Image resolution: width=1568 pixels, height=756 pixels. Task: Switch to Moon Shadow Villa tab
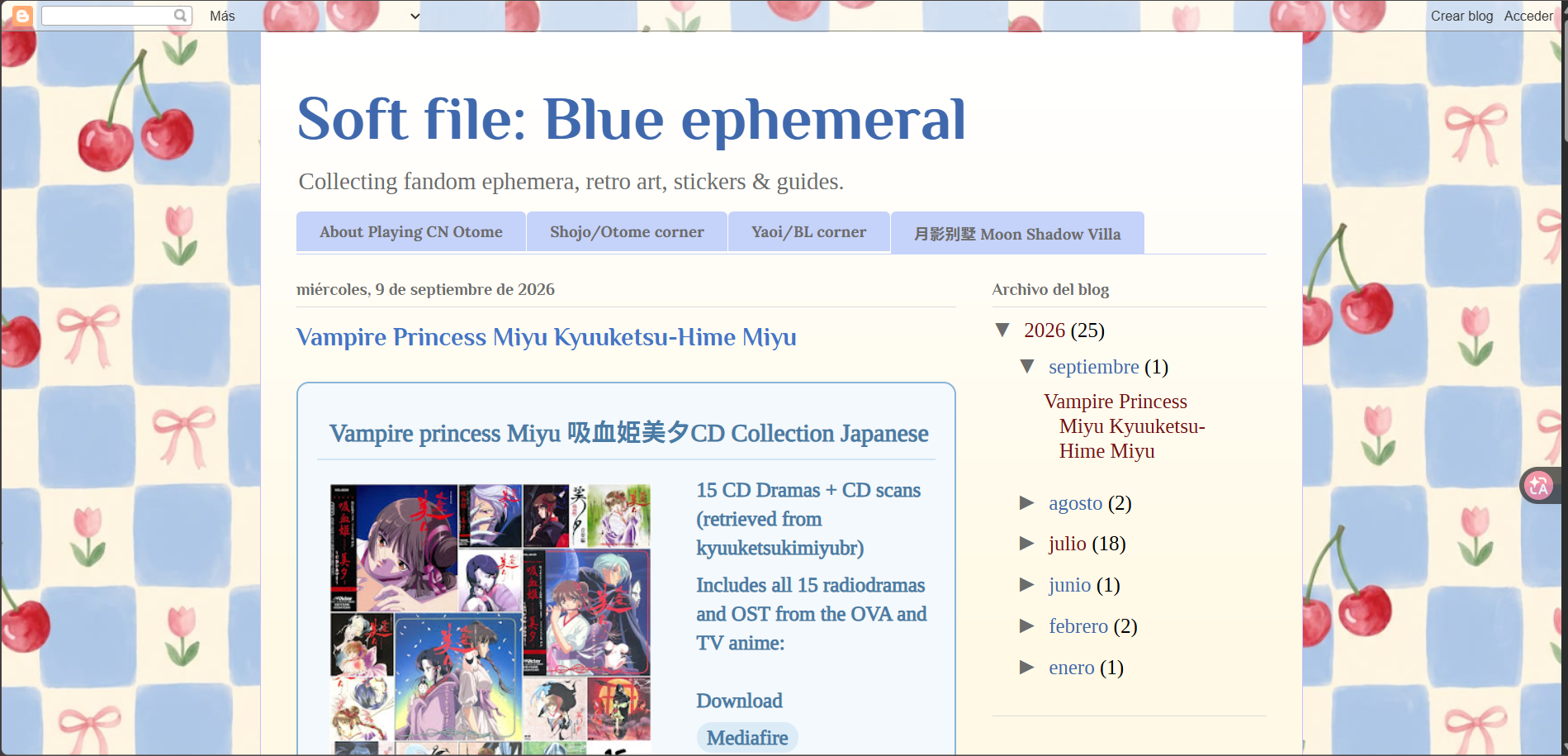coord(1017,234)
